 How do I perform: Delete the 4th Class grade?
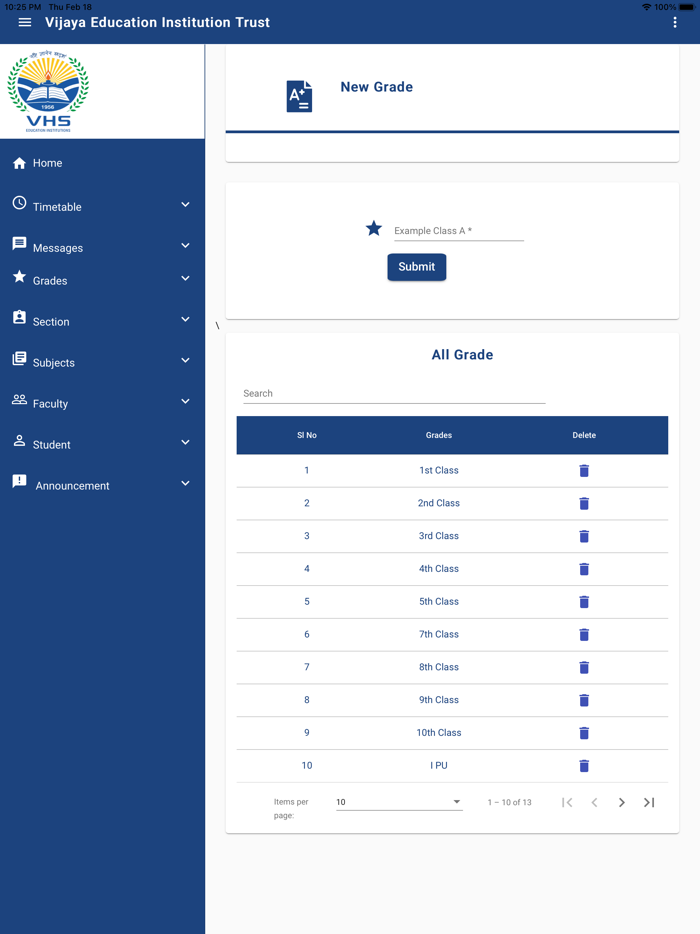[x=584, y=569]
